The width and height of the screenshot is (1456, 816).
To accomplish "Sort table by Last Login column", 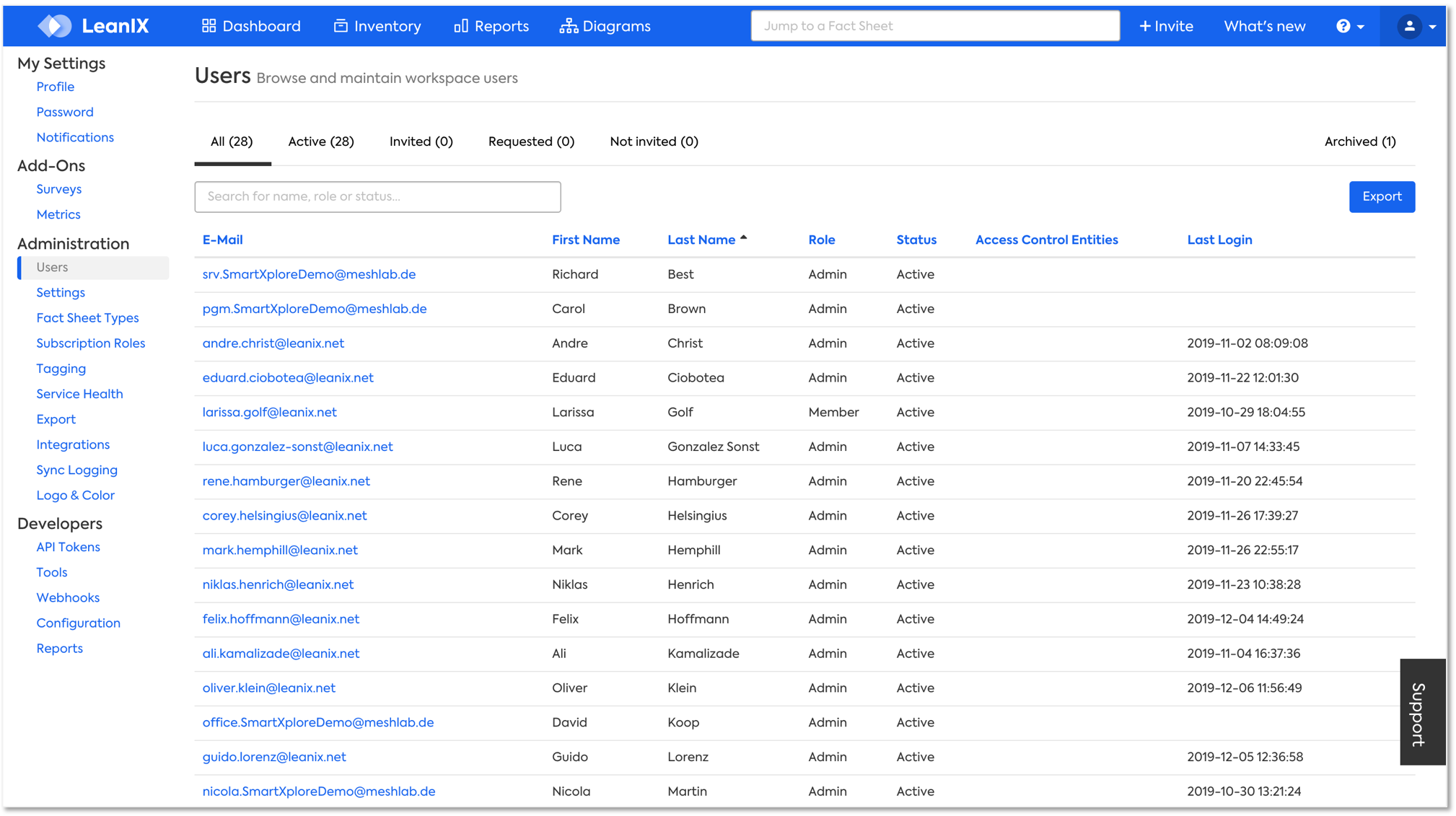I will tap(1219, 240).
